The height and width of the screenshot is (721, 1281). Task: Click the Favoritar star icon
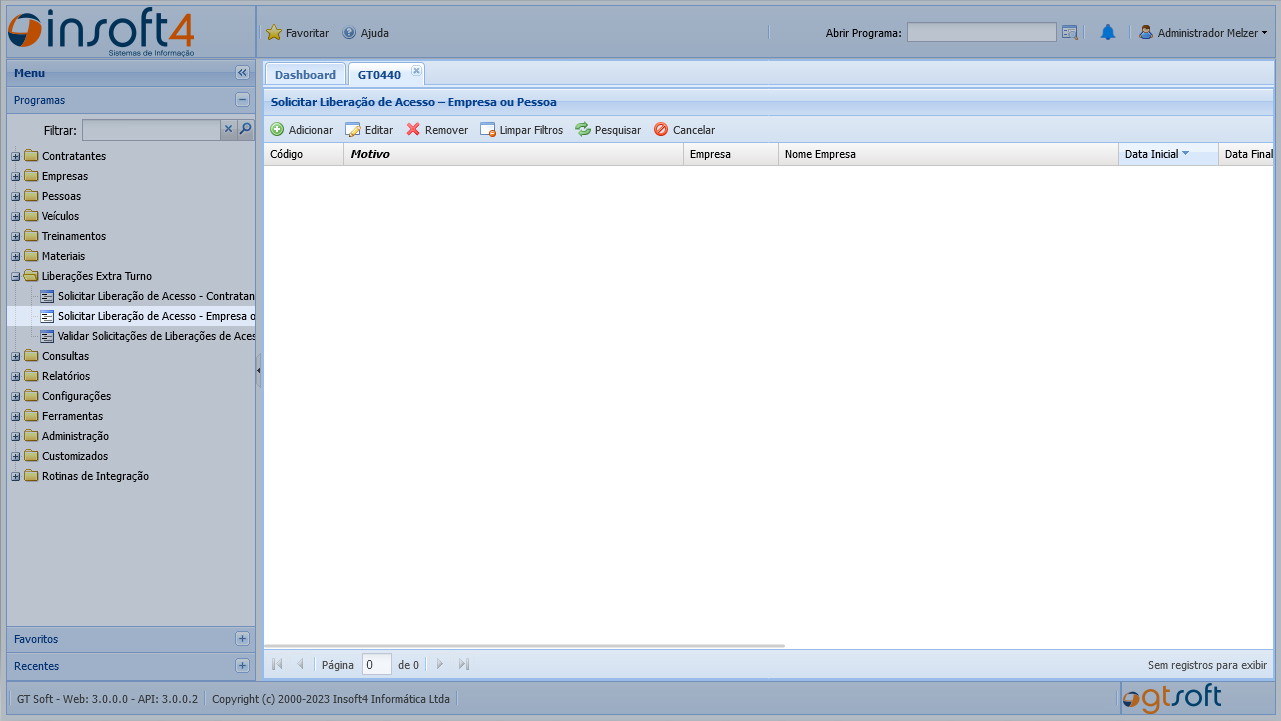coord(274,33)
